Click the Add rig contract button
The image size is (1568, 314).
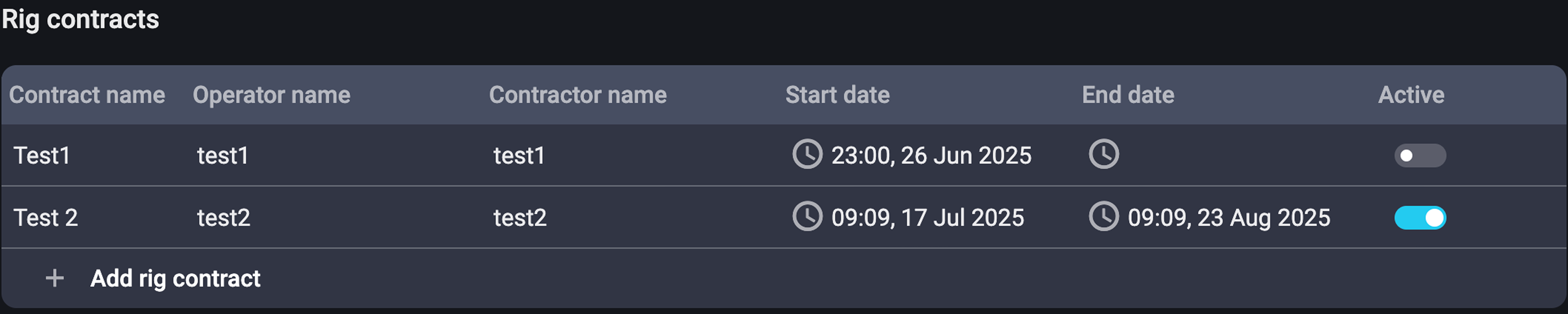tap(175, 278)
